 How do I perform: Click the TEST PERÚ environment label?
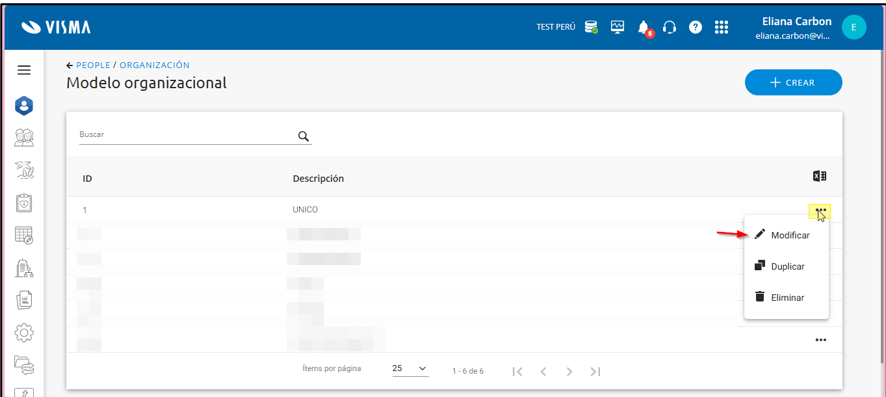[x=556, y=27]
